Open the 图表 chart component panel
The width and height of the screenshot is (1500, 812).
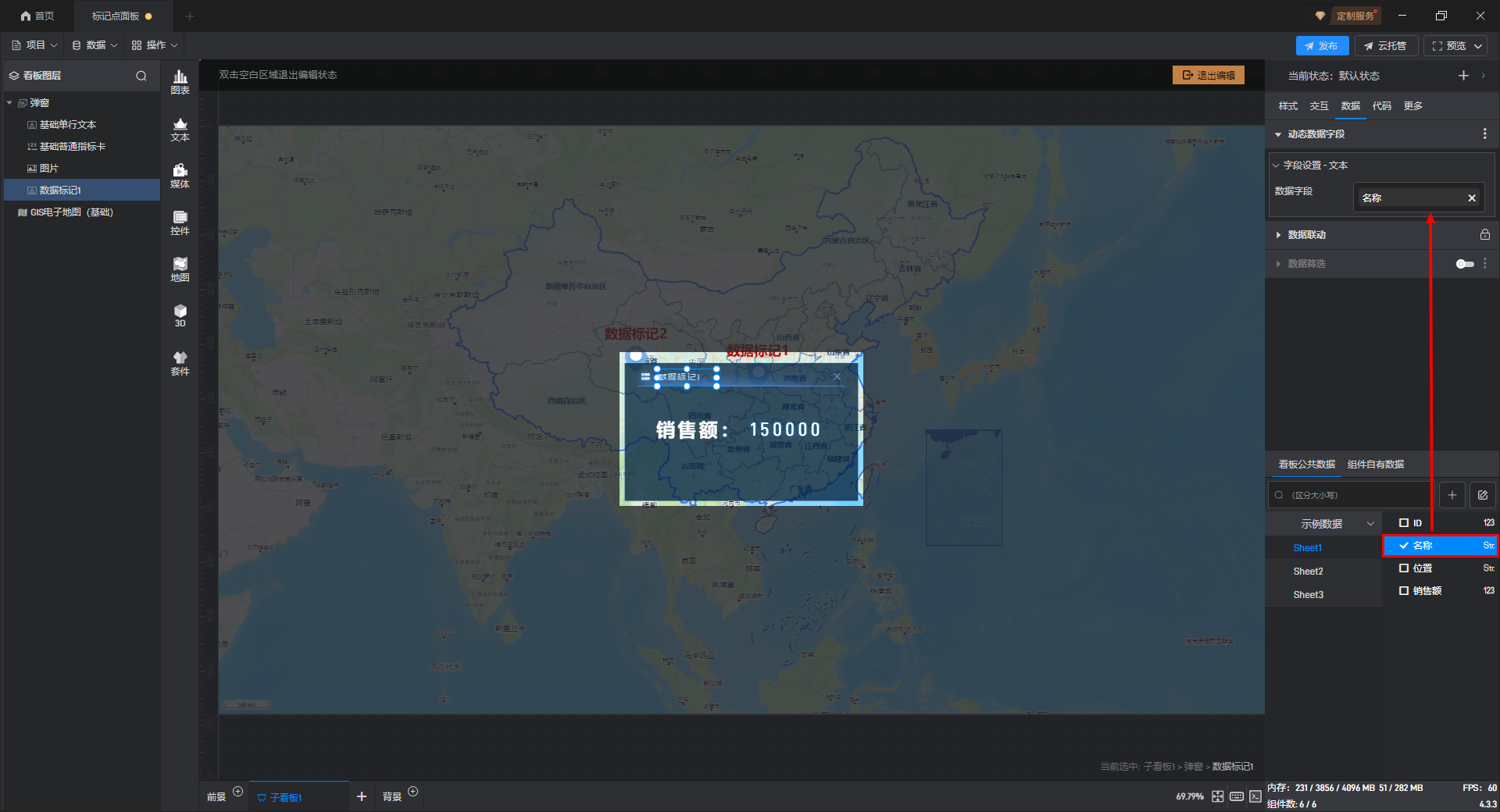(180, 81)
